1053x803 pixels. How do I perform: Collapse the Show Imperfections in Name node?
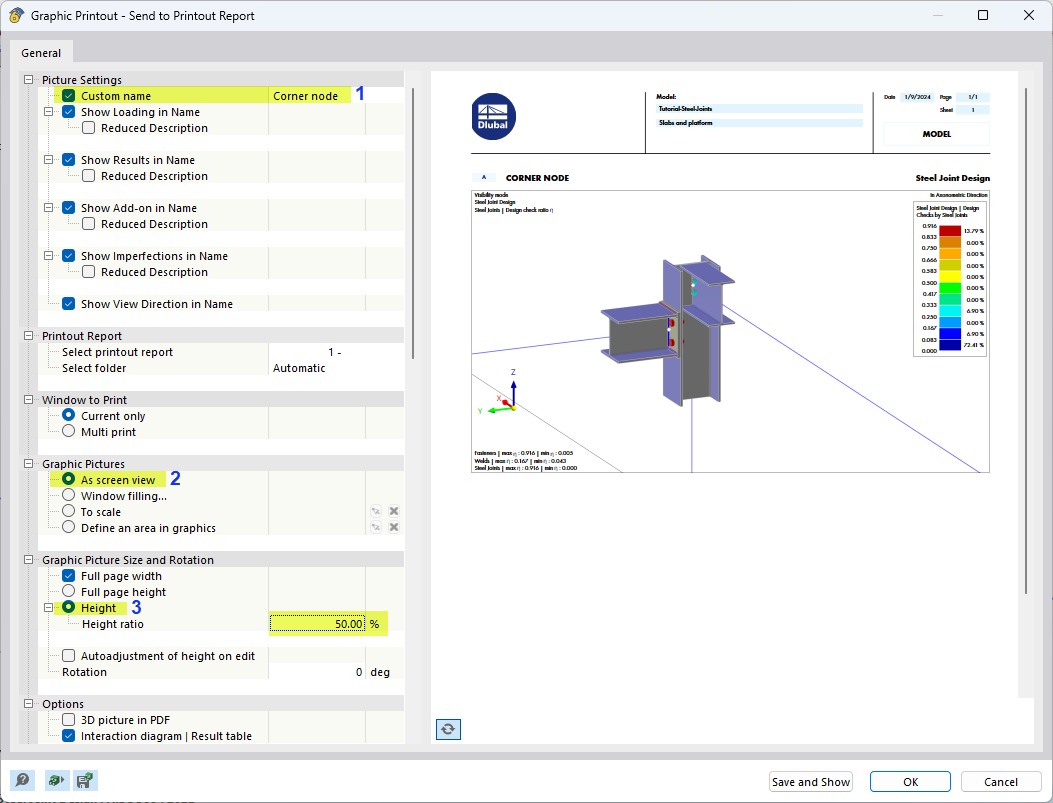[x=48, y=256]
